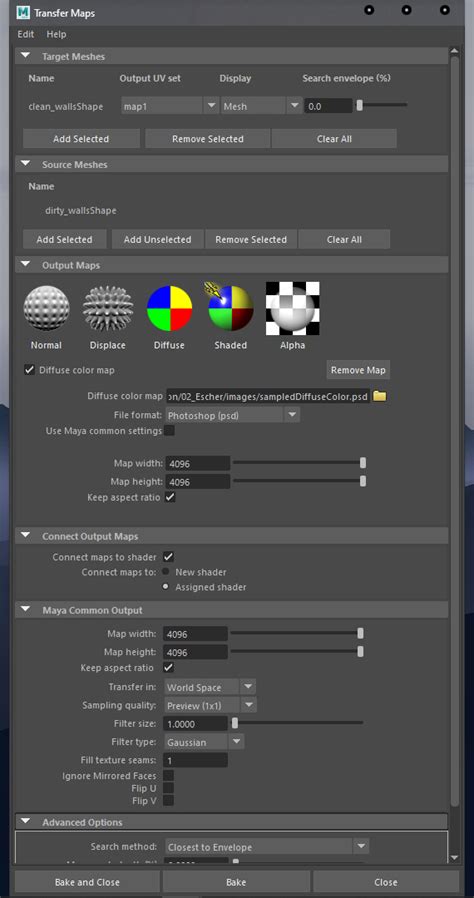Open folder browser for diffuse color map
This screenshot has height=898, width=474.
tap(380, 396)
